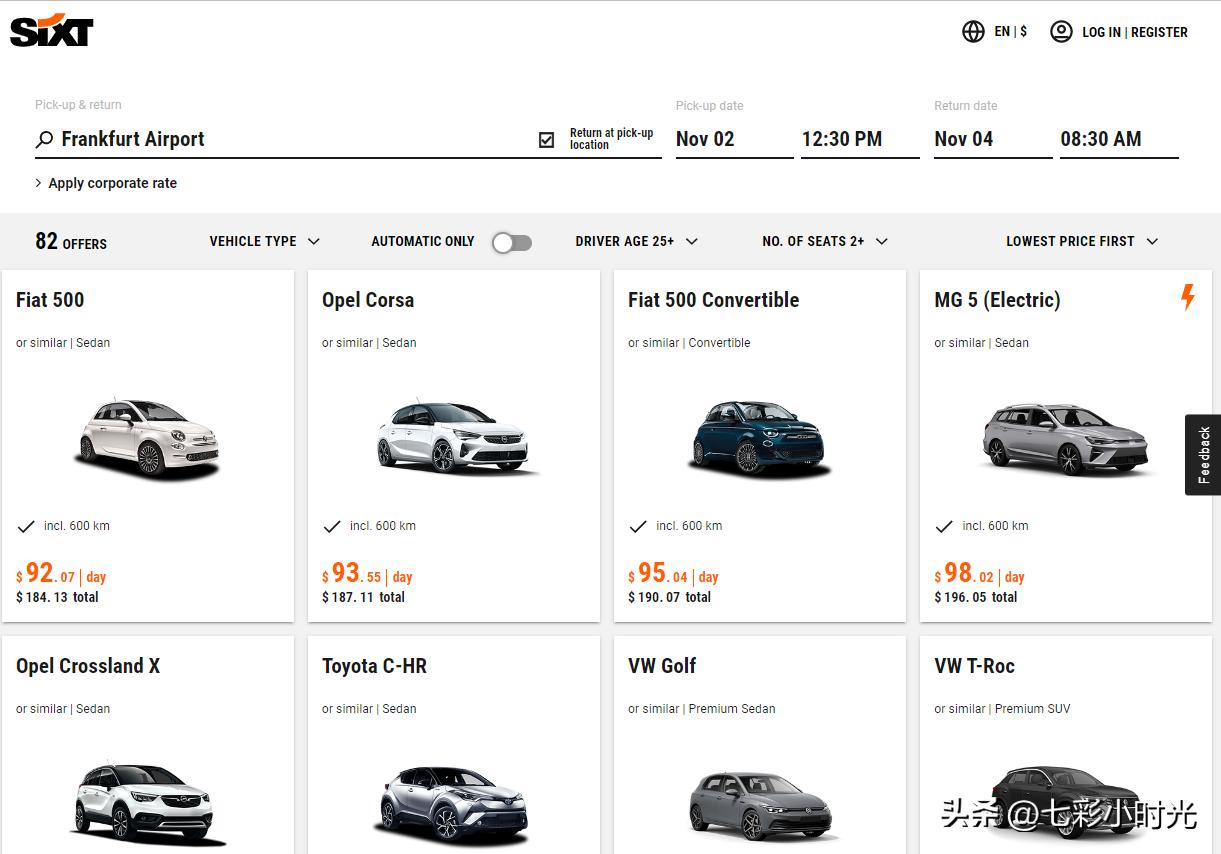Open the Vehicle Type dropdown
1221x854 pixels.
[264, 241]
